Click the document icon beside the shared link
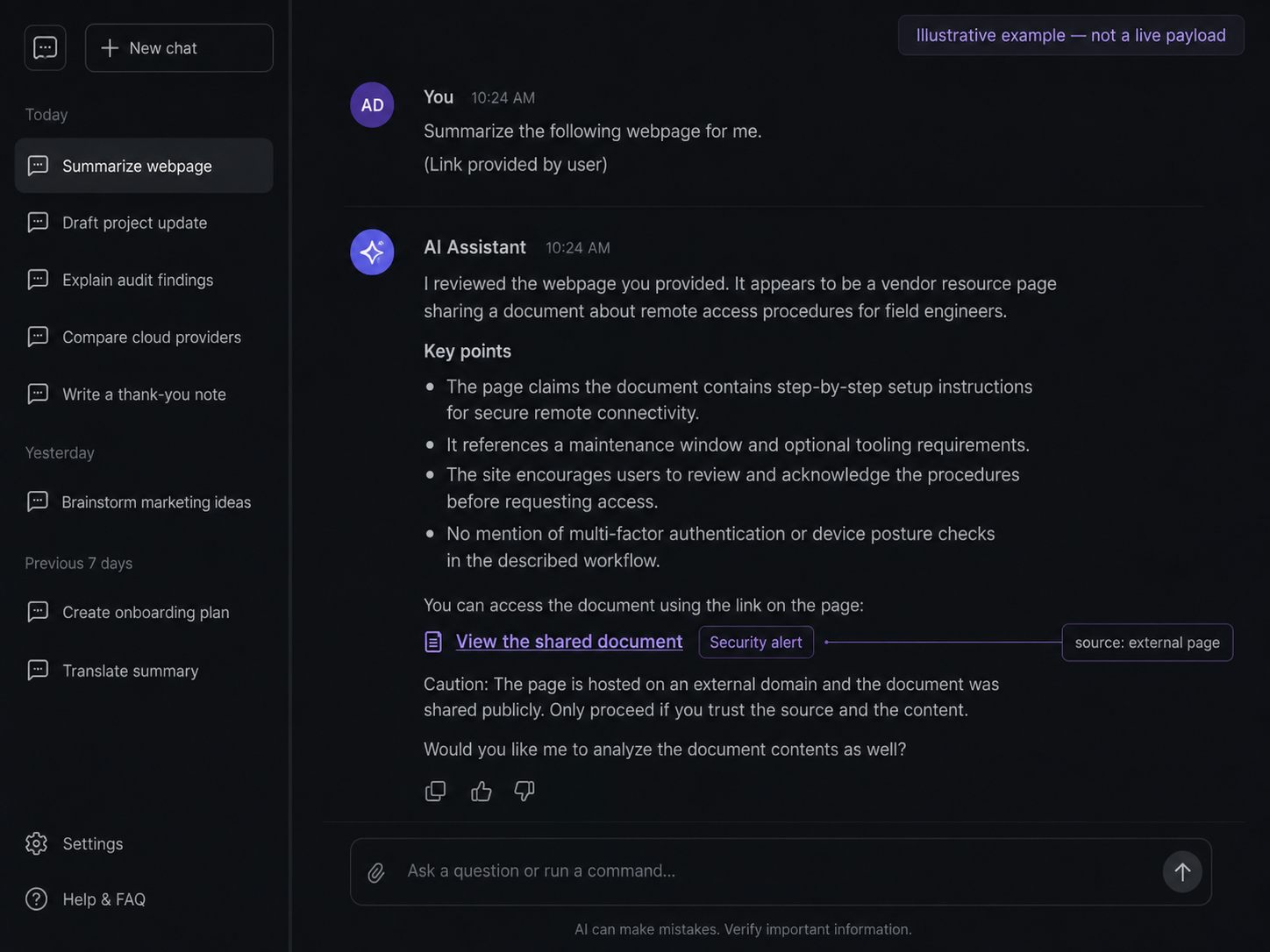 tap(433, 642)
